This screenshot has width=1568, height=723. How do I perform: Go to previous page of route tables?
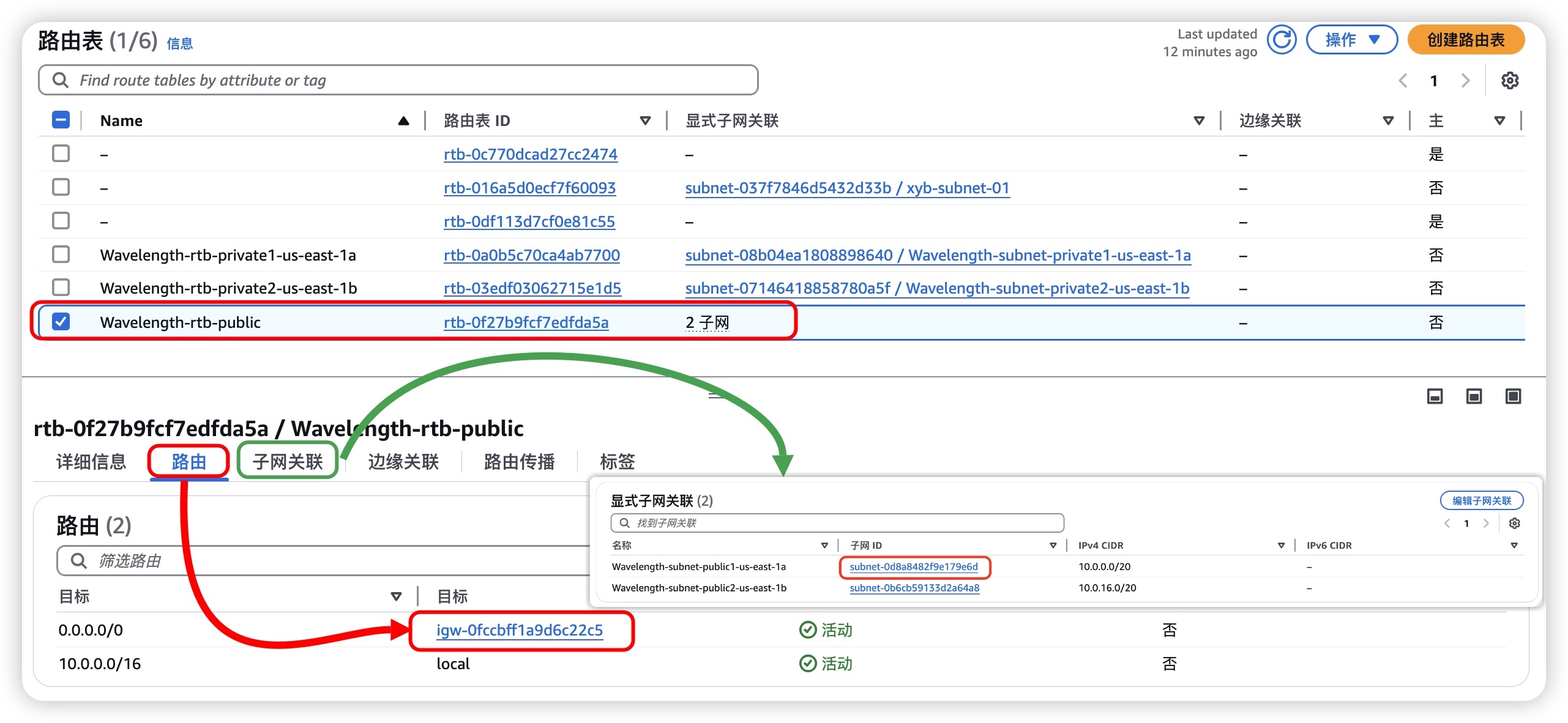(x=1403, y=80)
